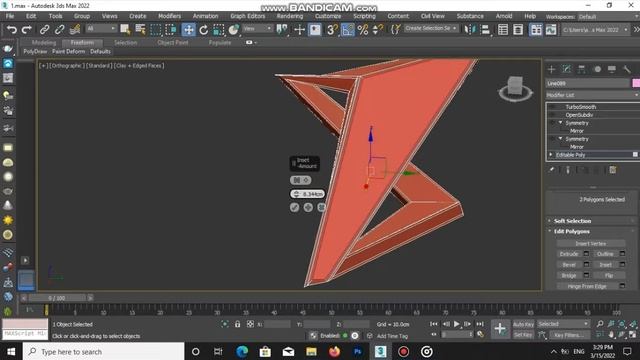Click the Undo arrow icon

(x=12, y=29)
